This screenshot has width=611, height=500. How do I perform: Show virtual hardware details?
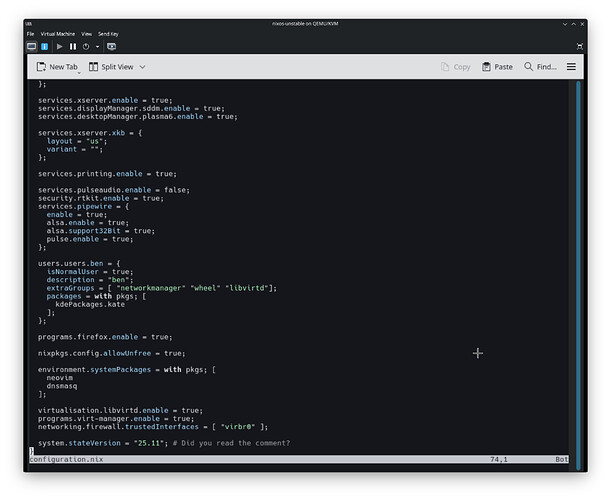tap(45, 47)
